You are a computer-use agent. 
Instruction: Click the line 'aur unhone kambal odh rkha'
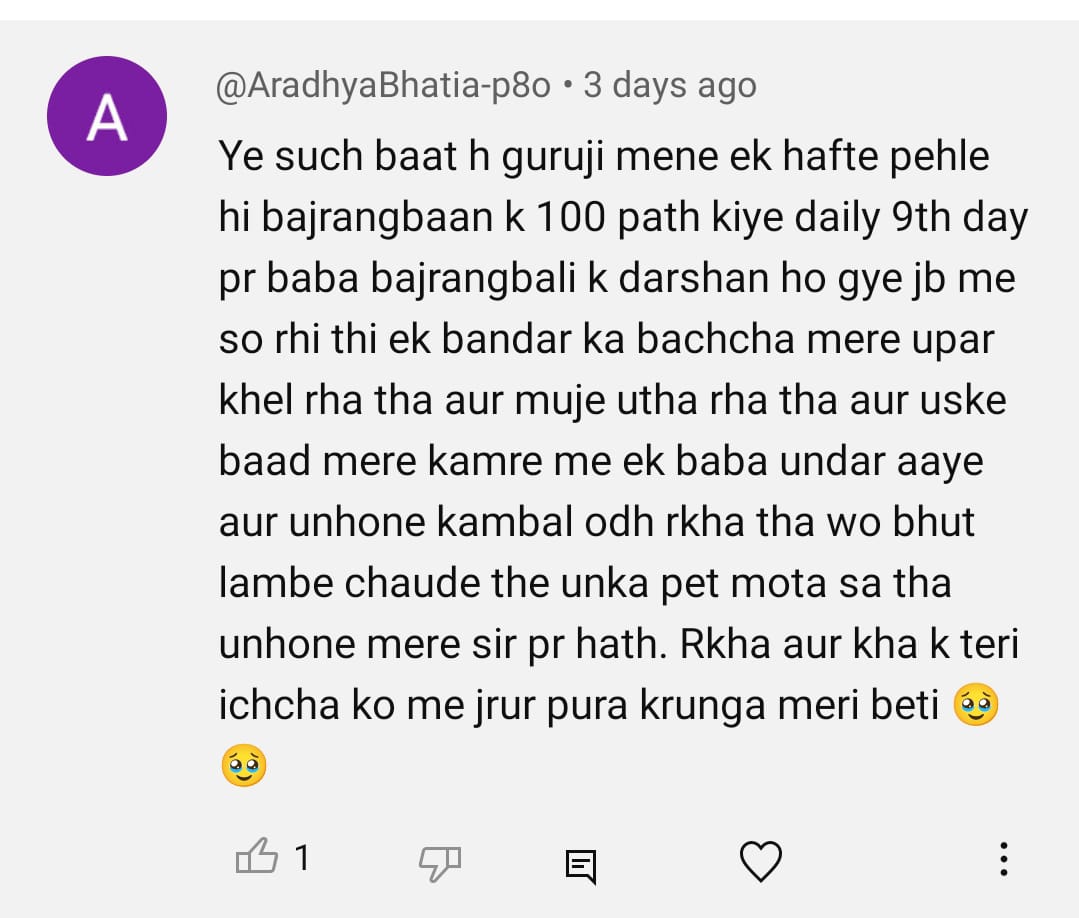point(597,523)
